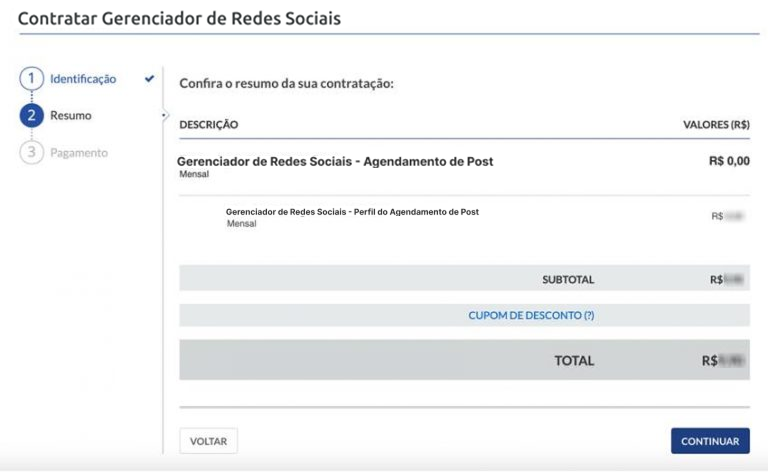
Task: Click the step 2 circle icon
Action: [31, 116]
